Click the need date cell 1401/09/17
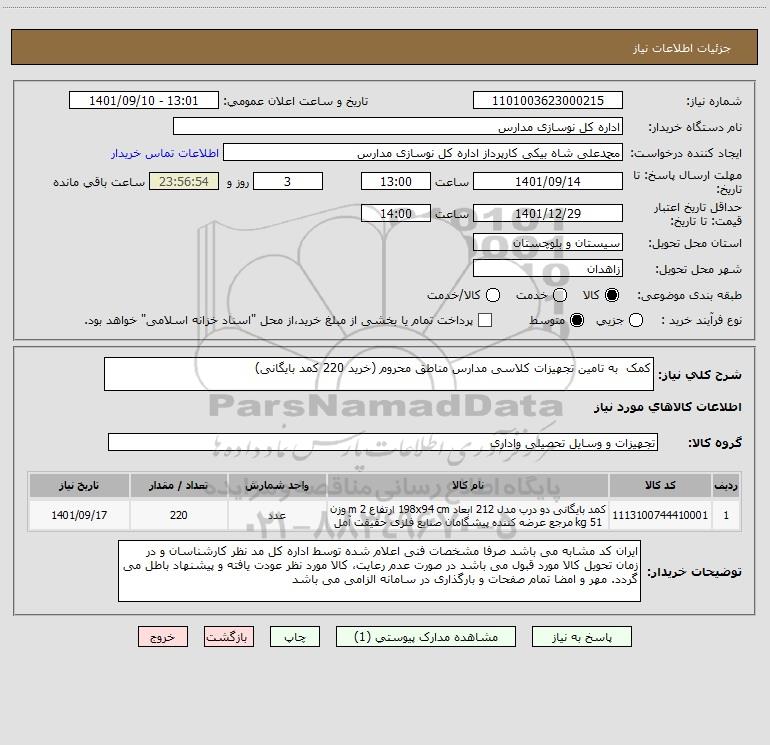Image resolution: width=770 pixels, height=745 pixels. pos(79,515)
